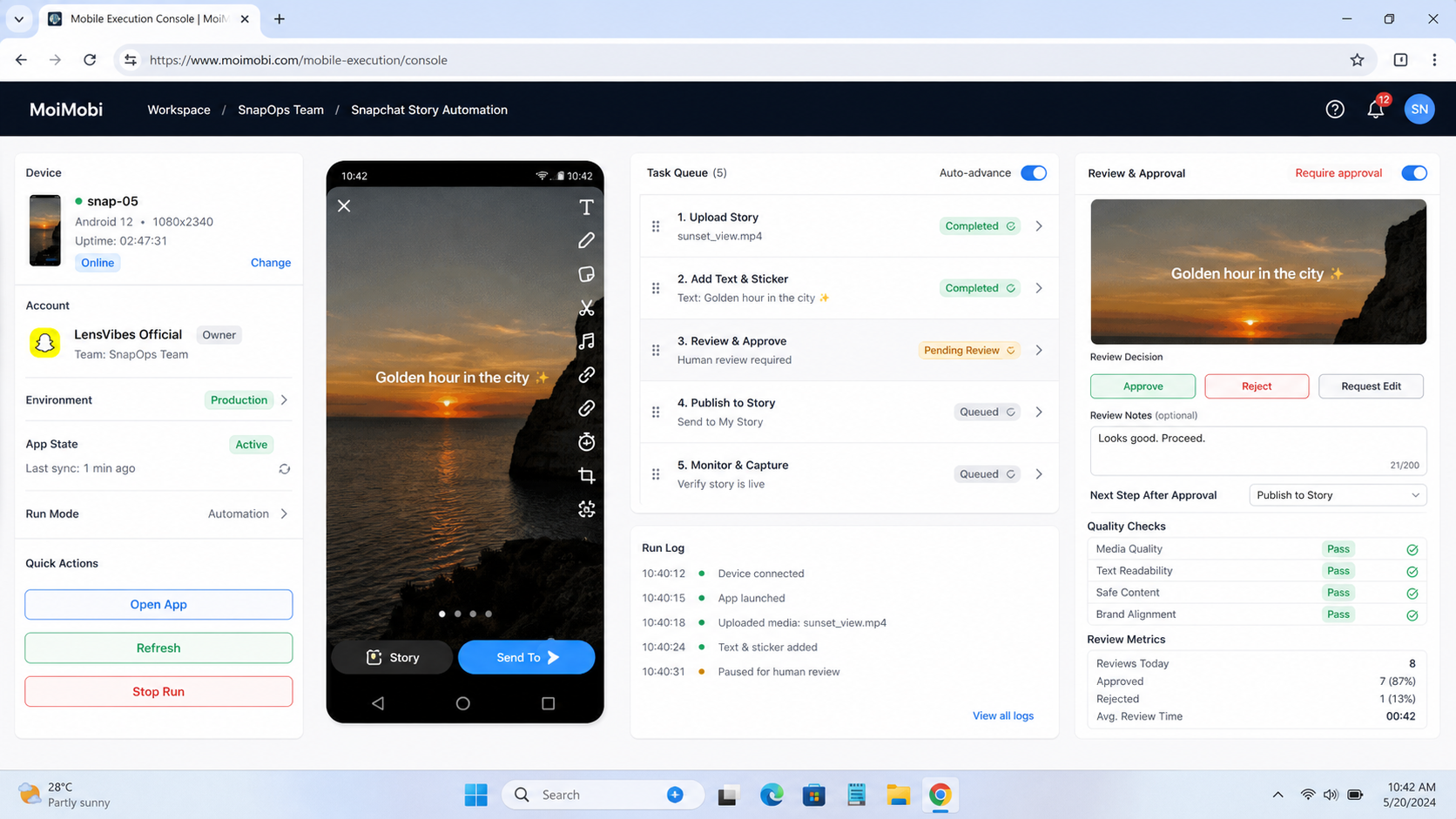
Task: Open notifications bell with 12 badge
Action: pyautogui.click(x=1376, y=109)
